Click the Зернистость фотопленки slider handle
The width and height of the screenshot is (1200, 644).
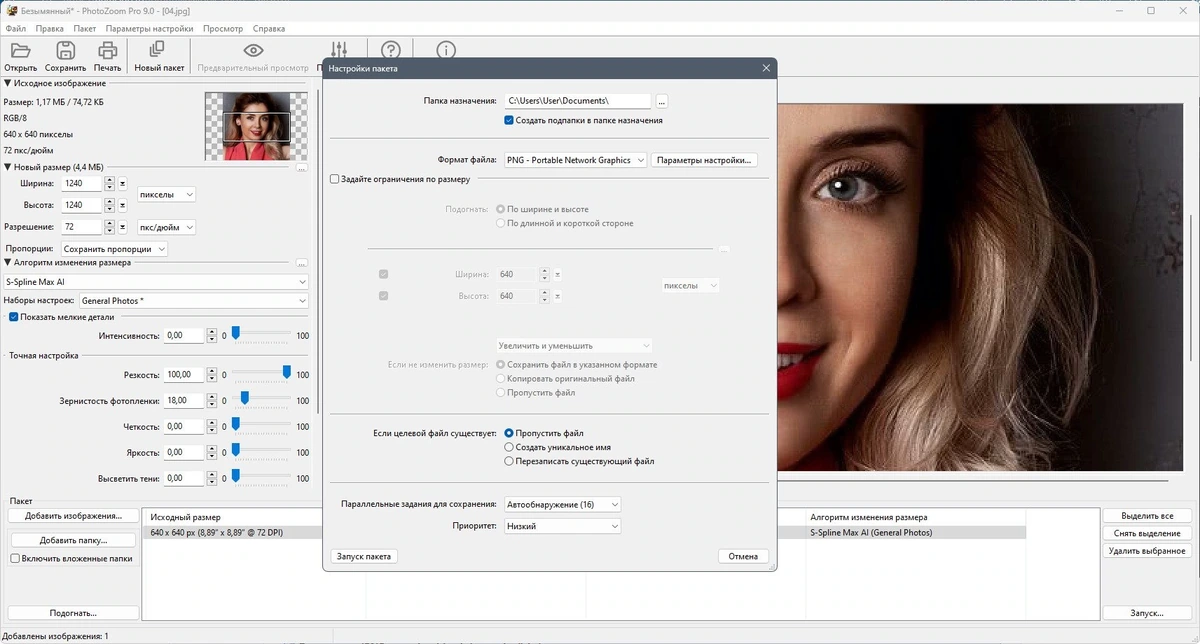244,399
